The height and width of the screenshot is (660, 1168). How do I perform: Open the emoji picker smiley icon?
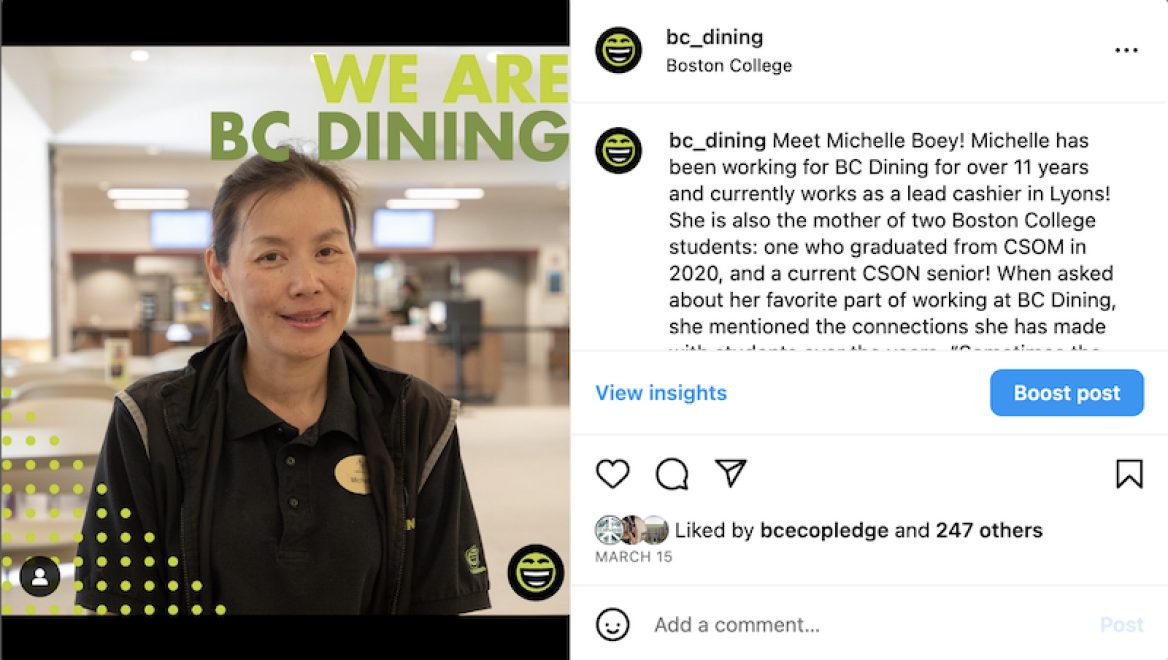[x=612, y=624]
